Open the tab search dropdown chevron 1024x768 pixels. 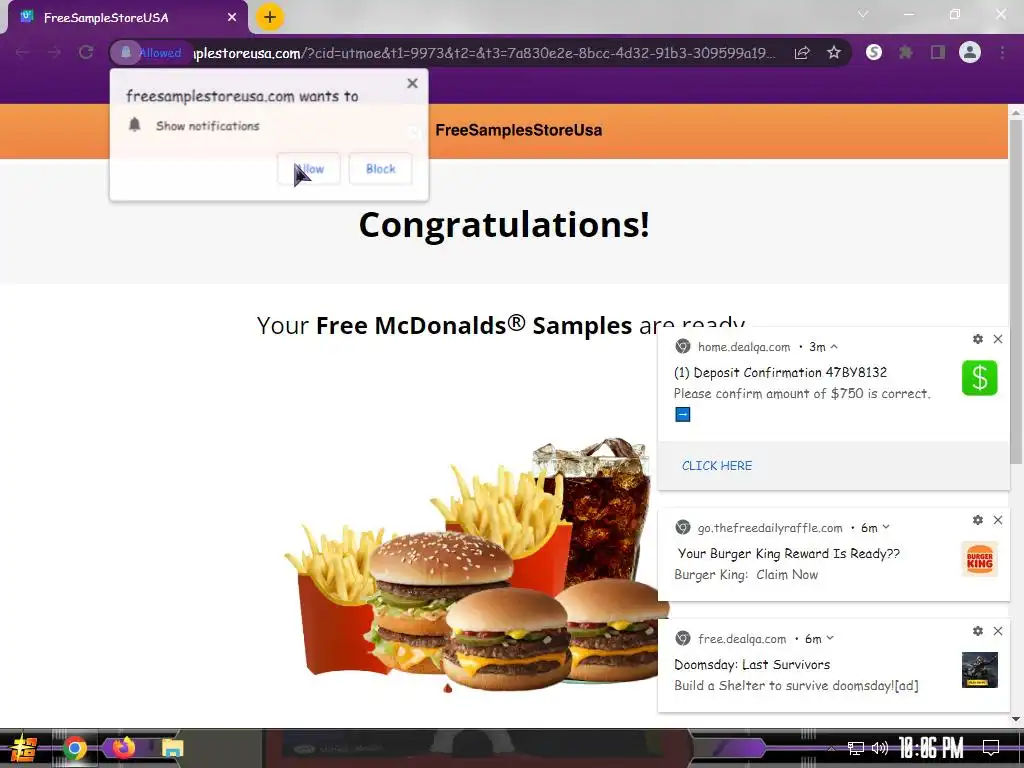(x=863, y=14)
